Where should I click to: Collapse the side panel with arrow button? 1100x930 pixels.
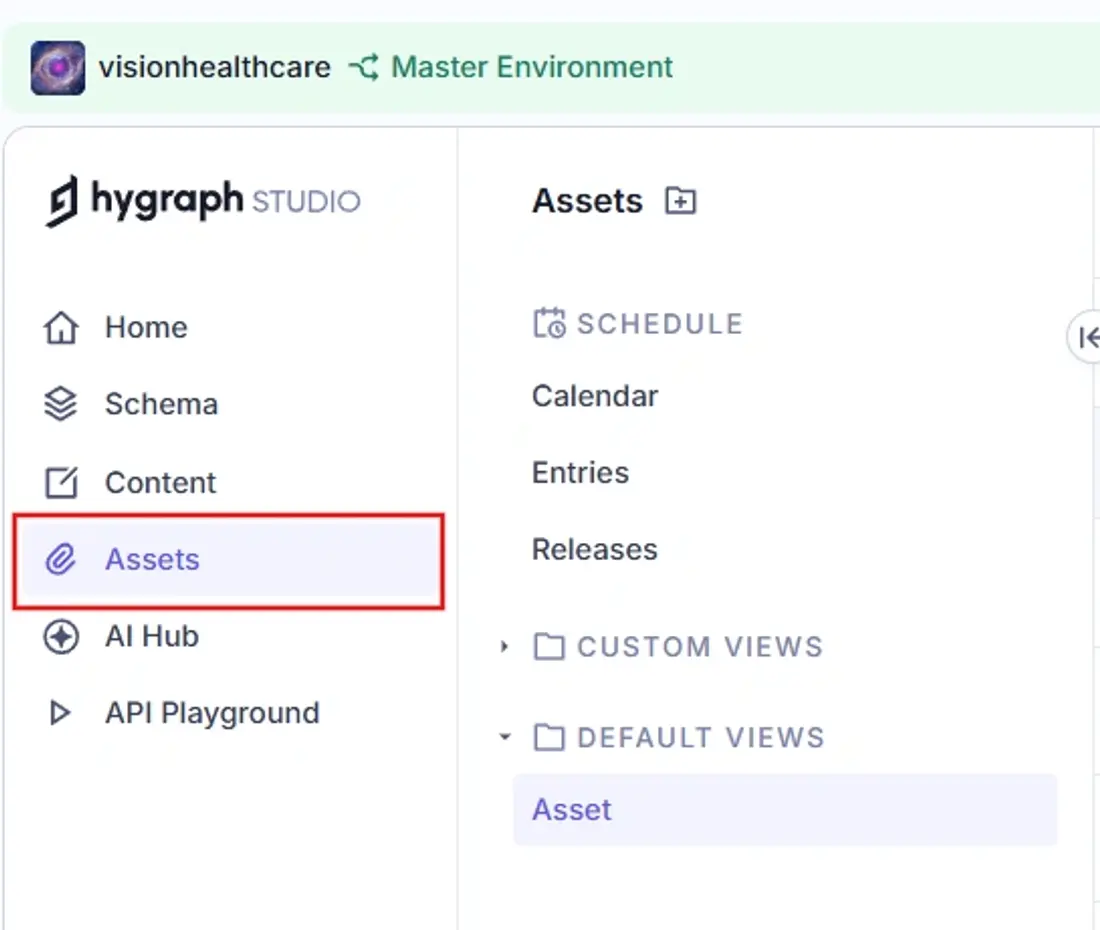pos(1086,337)
